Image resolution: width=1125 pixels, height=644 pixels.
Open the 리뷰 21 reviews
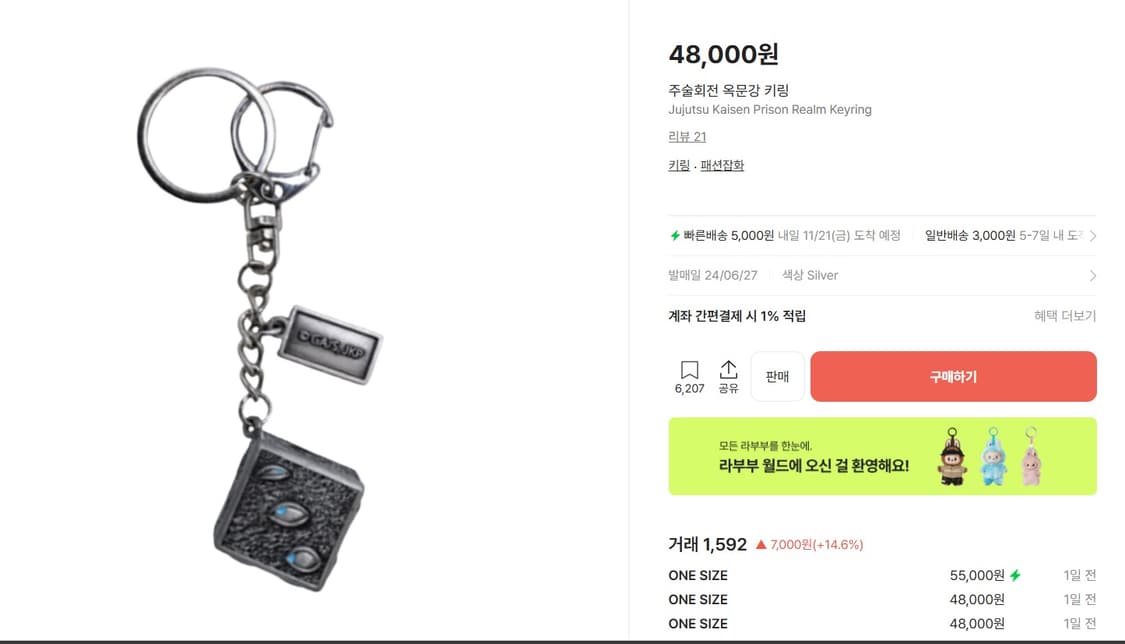click(687, 136)
